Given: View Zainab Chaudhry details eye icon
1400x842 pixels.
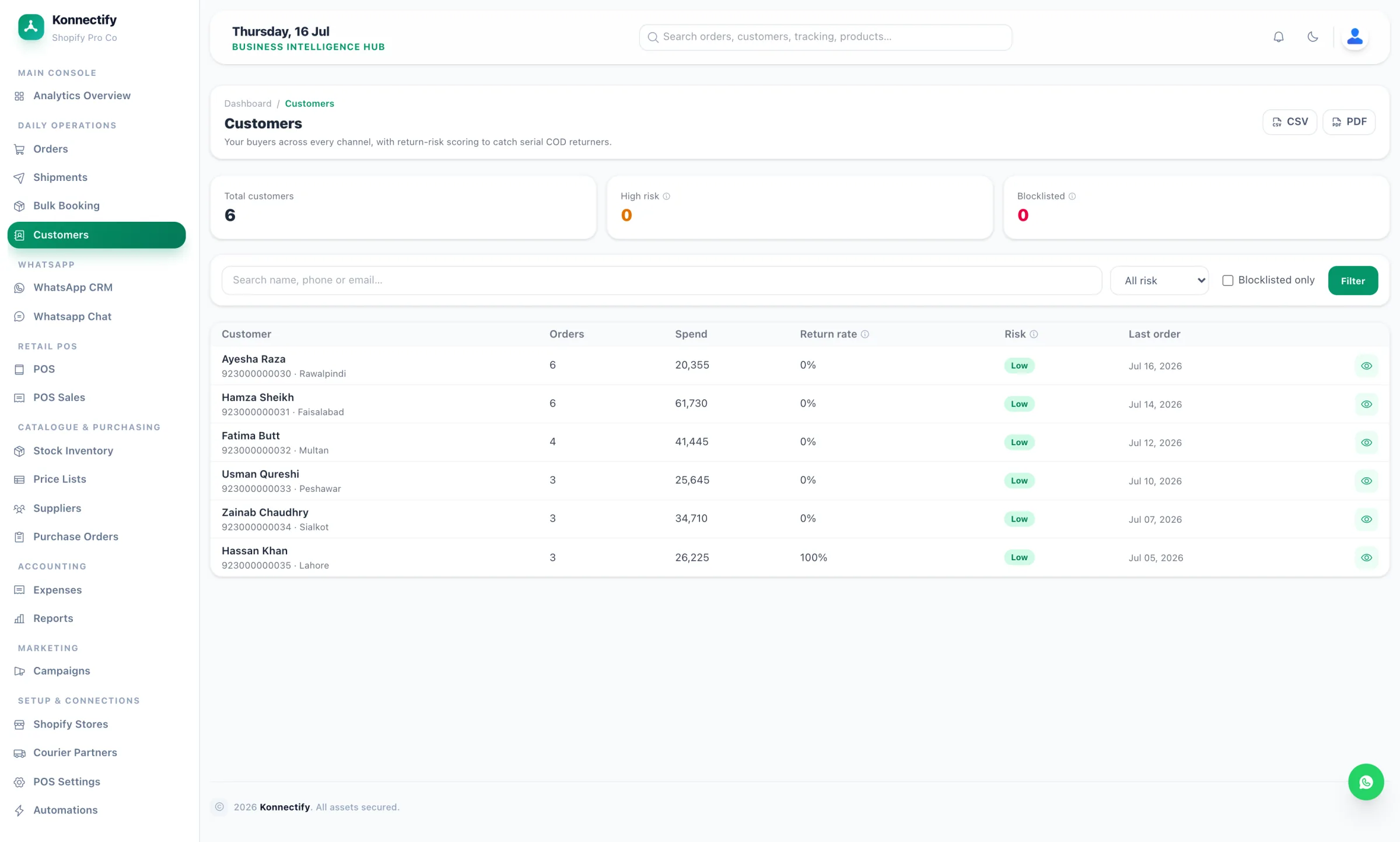Looking at the screenshot, I should (1366, 519).
